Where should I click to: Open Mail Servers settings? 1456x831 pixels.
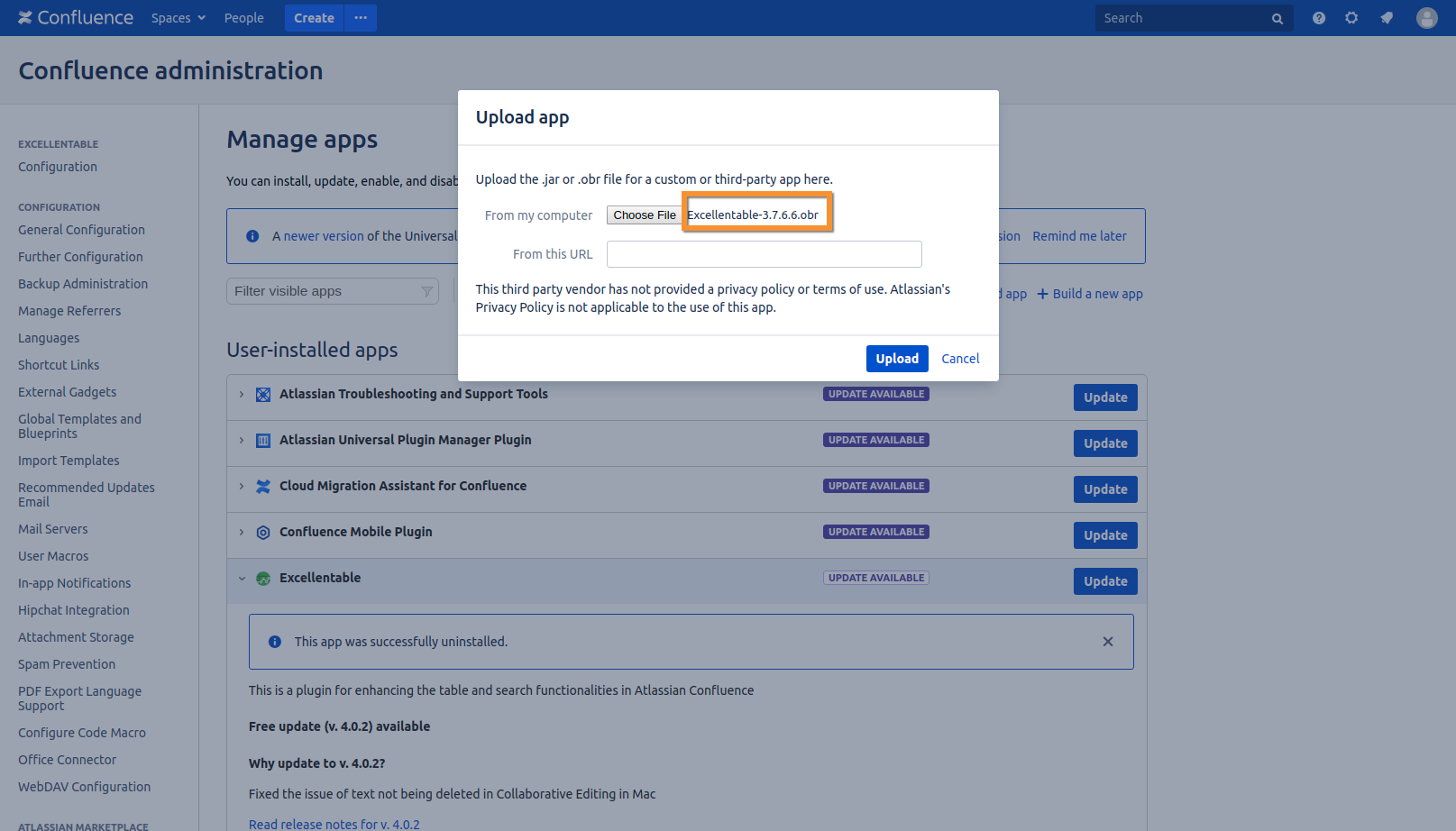pyautogui.click(x=53, y=529)
